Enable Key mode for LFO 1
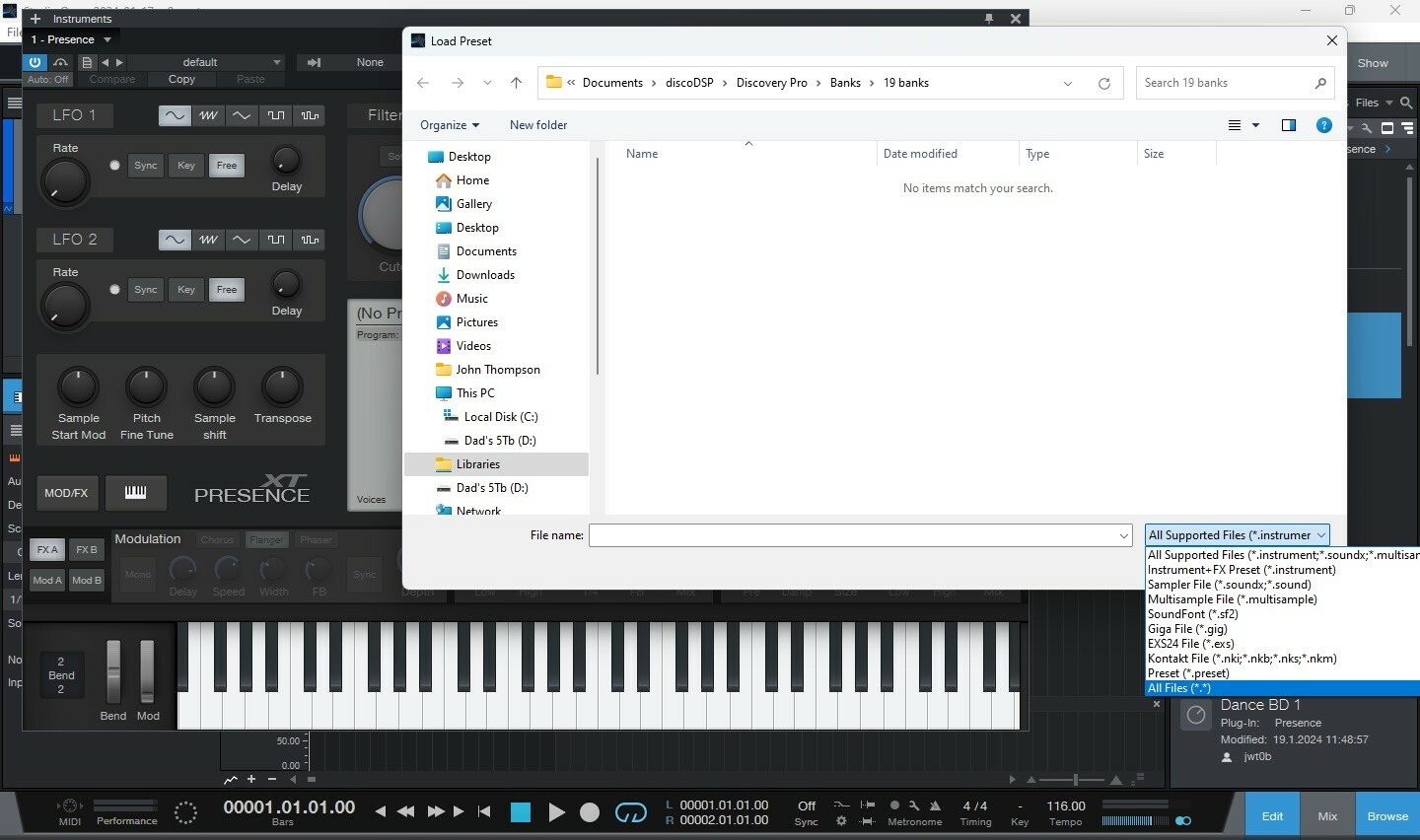This screenshot has width=1420, height=840. tap(186, 166)
